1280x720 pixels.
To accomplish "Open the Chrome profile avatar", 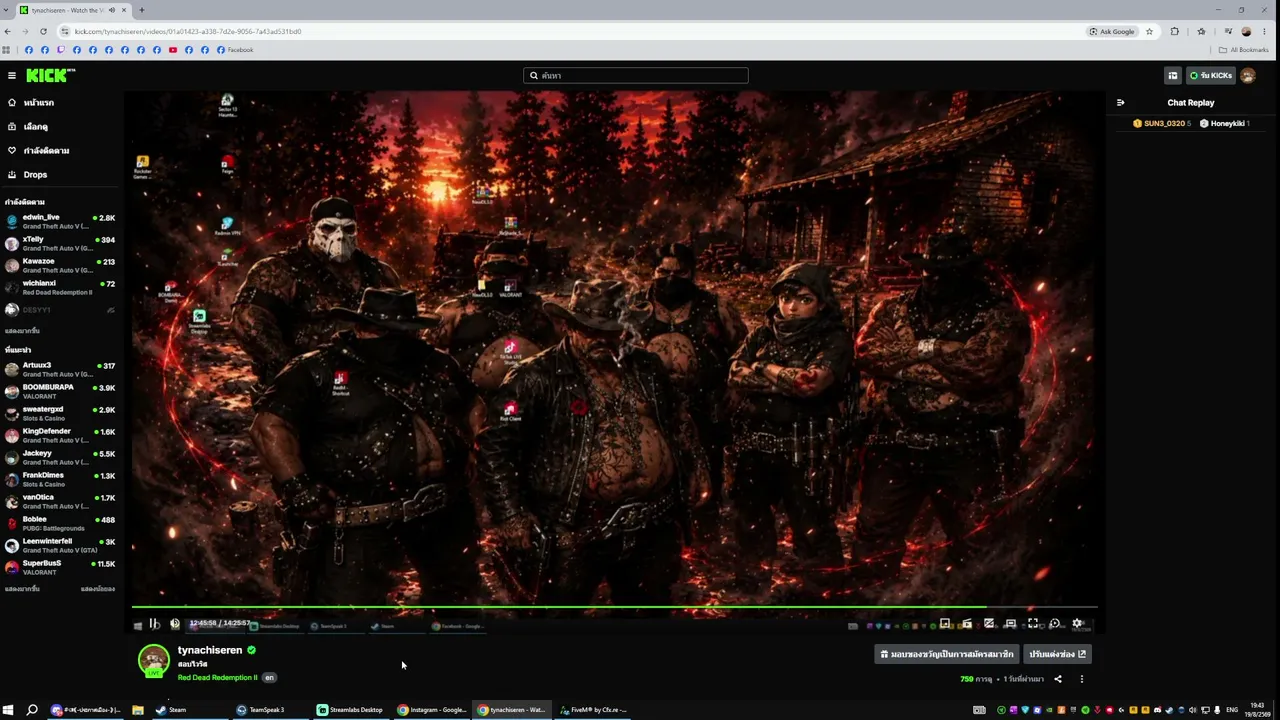I will 1246,31.
